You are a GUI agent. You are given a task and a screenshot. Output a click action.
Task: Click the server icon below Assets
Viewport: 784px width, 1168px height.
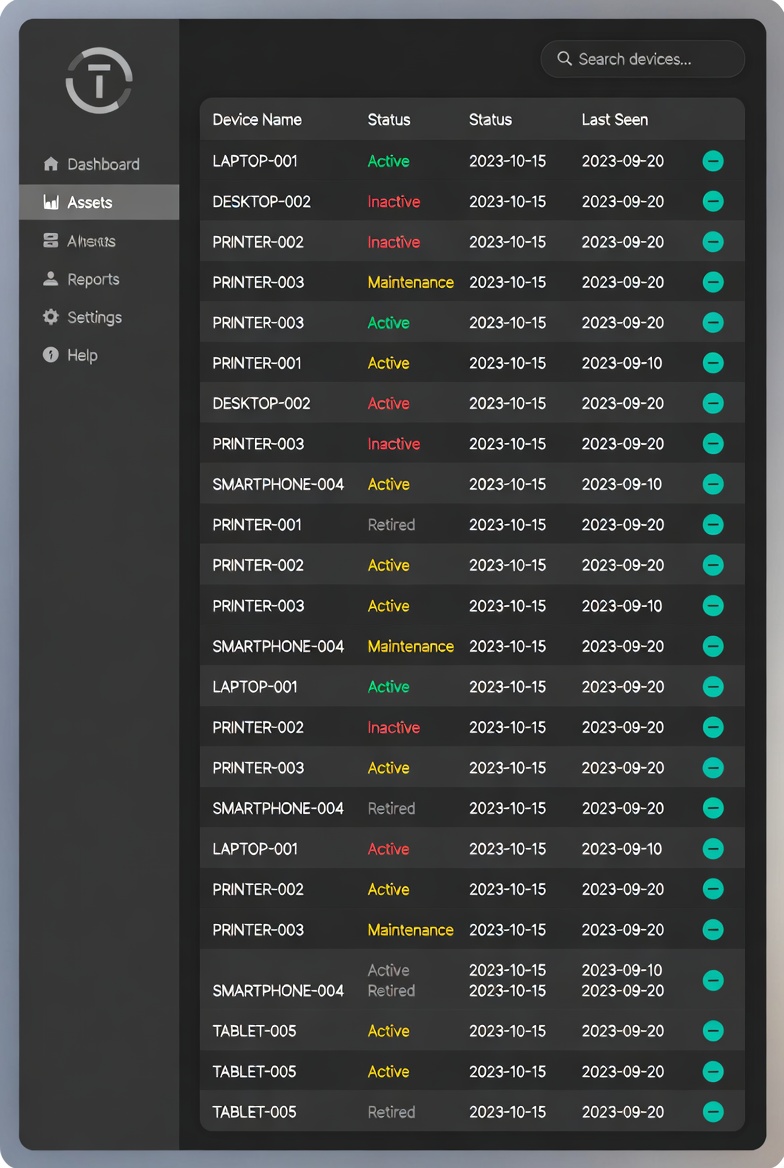[x=51, y=241]
